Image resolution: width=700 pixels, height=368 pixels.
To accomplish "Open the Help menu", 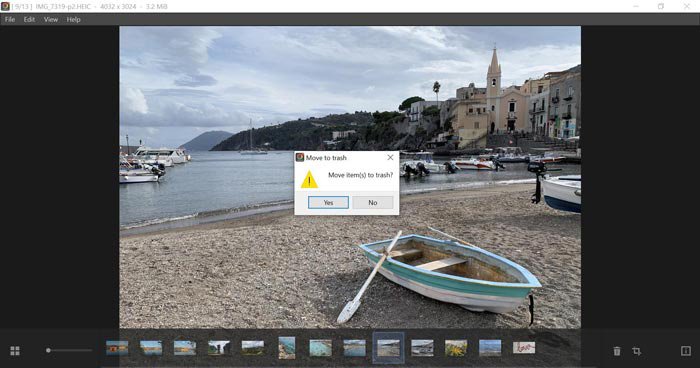I will pos(74,19).
